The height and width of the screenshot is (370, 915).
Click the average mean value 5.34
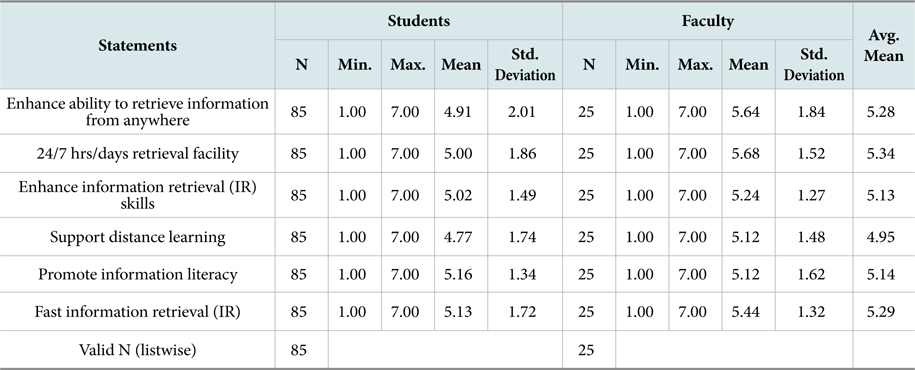(x=883, y=153)
